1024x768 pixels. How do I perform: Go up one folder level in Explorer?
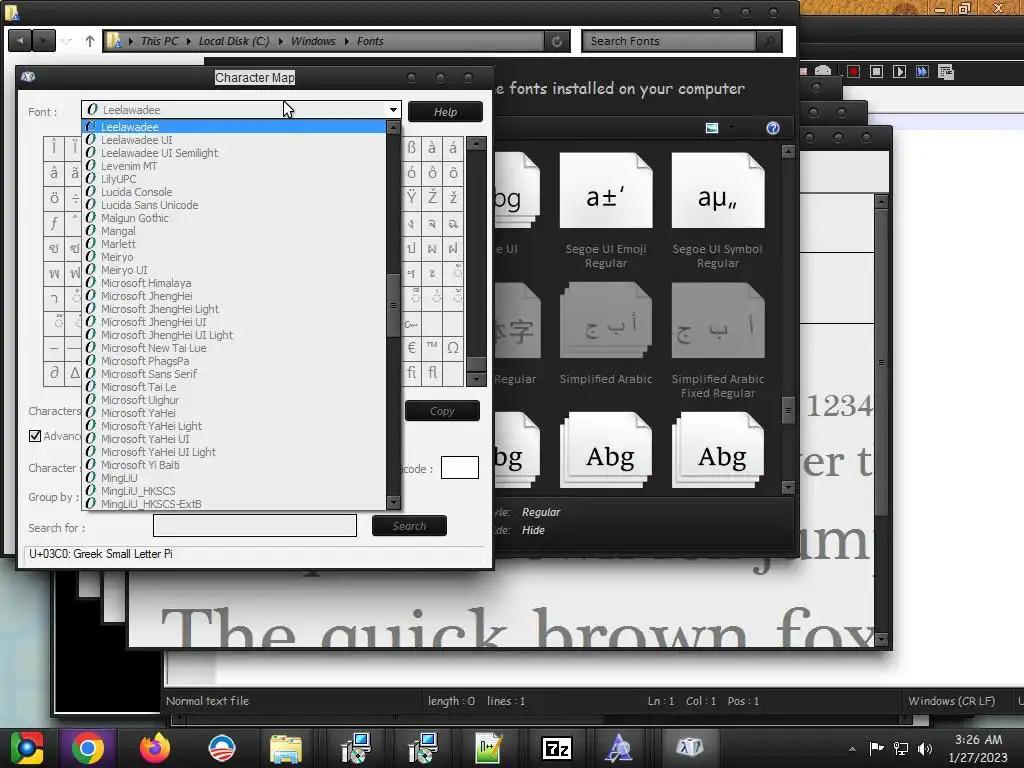pos(89,41)
